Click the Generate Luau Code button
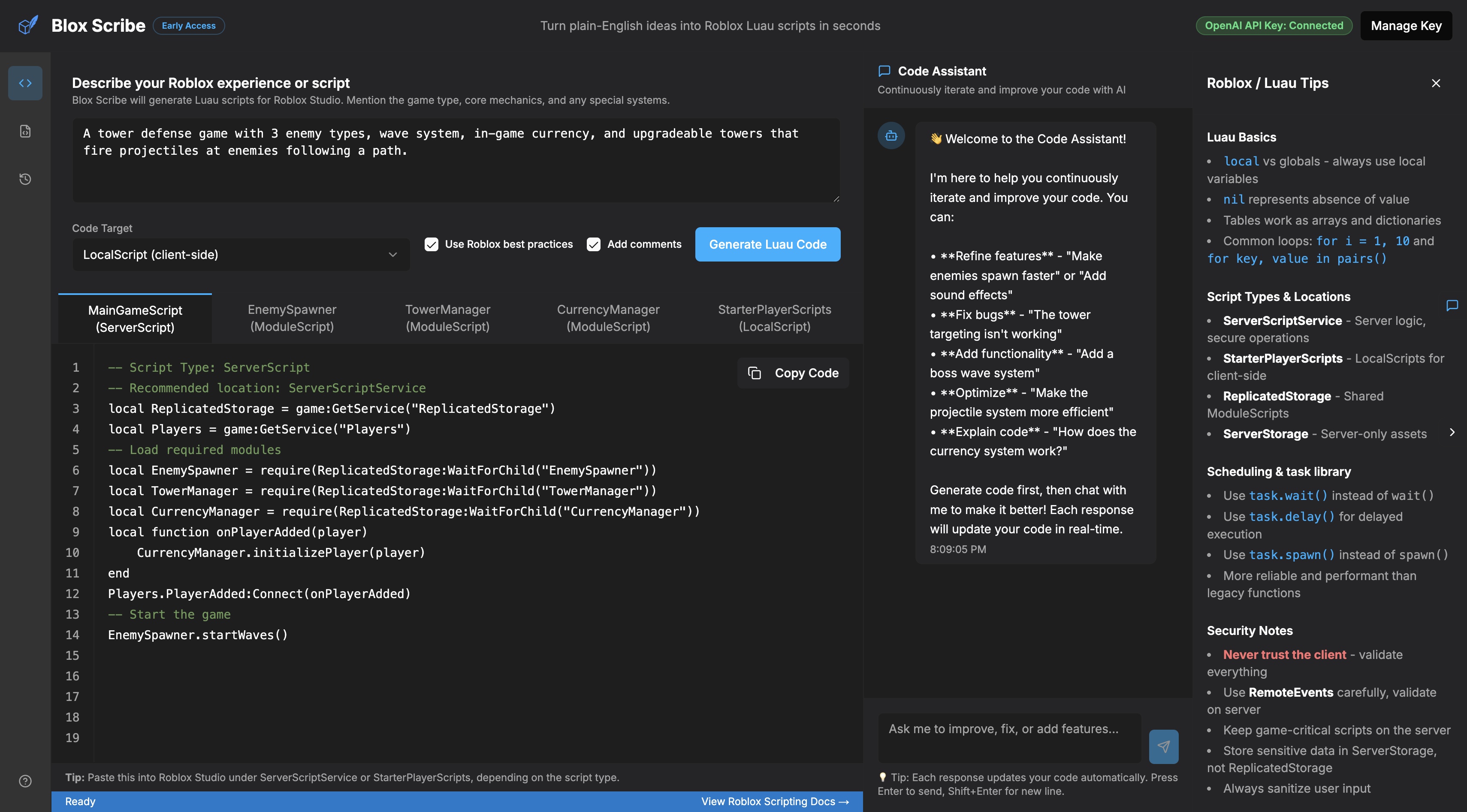Image resolution: width=1467 pixels, height=812 pixels. pos(767,244)
